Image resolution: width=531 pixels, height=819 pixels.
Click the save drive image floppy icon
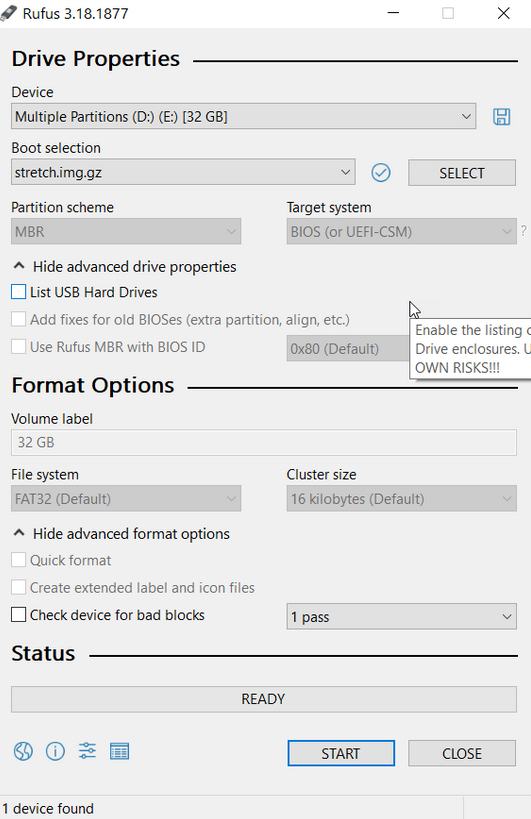(x=501, y=116)
